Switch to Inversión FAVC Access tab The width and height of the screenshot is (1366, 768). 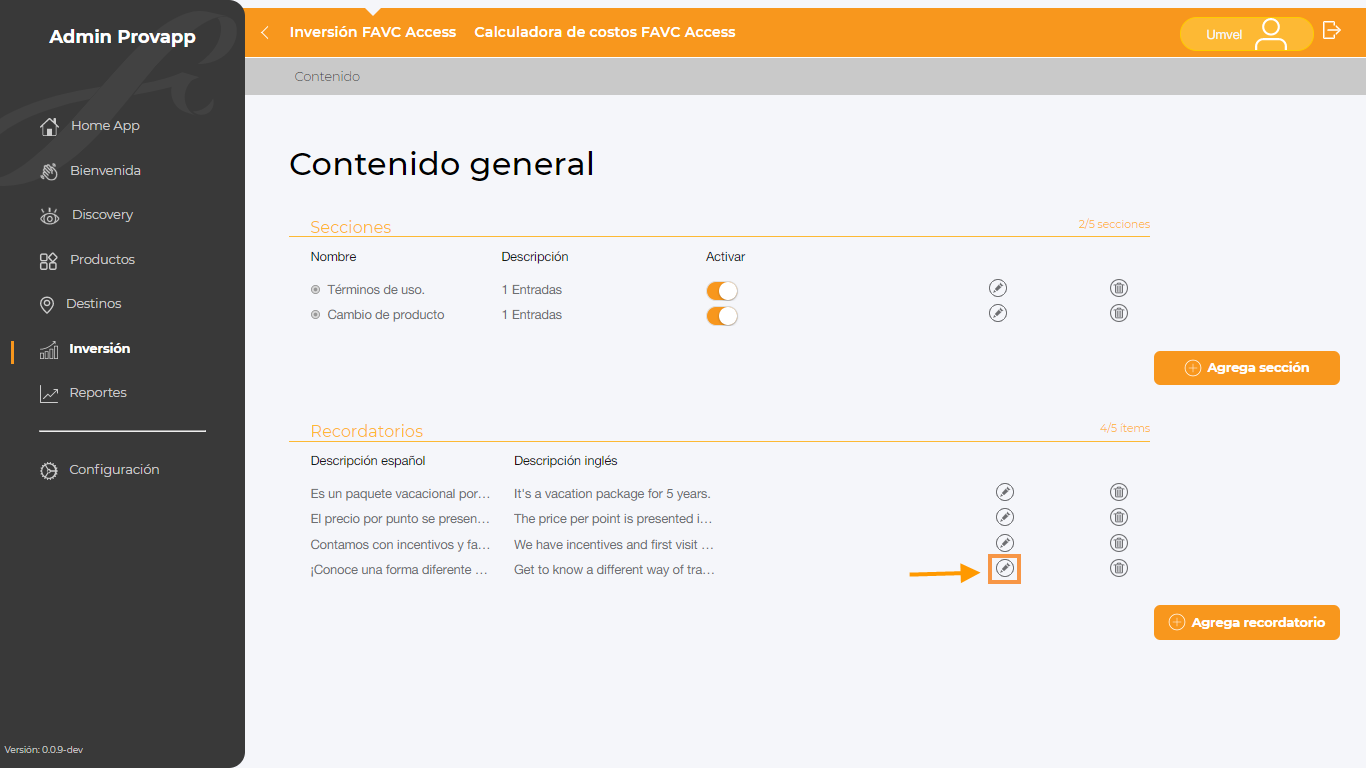373,32
